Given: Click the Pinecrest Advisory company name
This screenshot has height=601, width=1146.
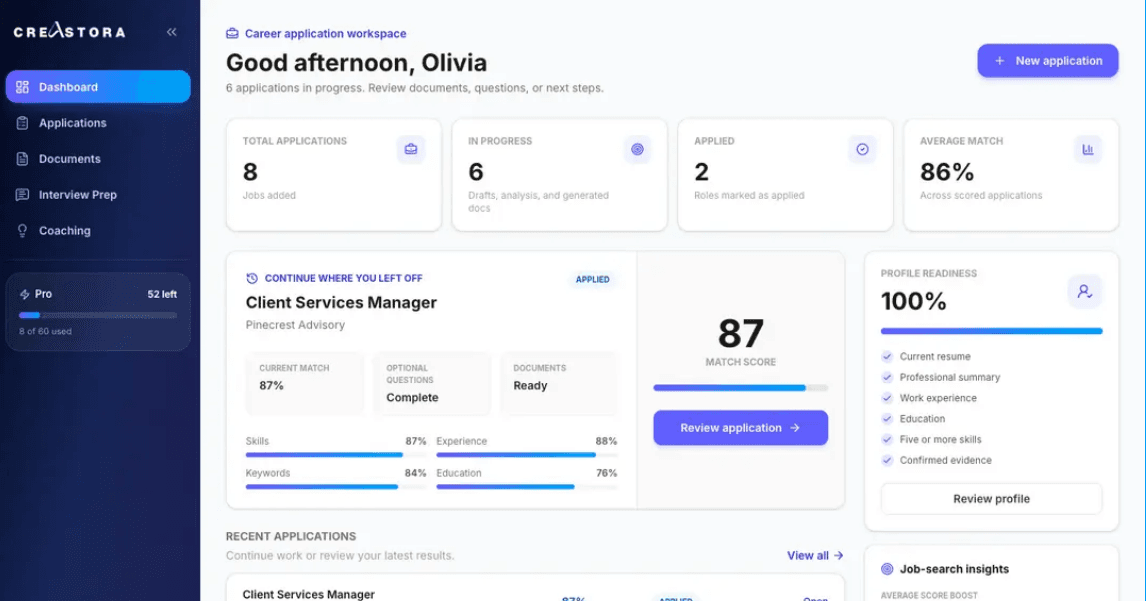Looking at the screenshot, I should click(x=295, y=325).
